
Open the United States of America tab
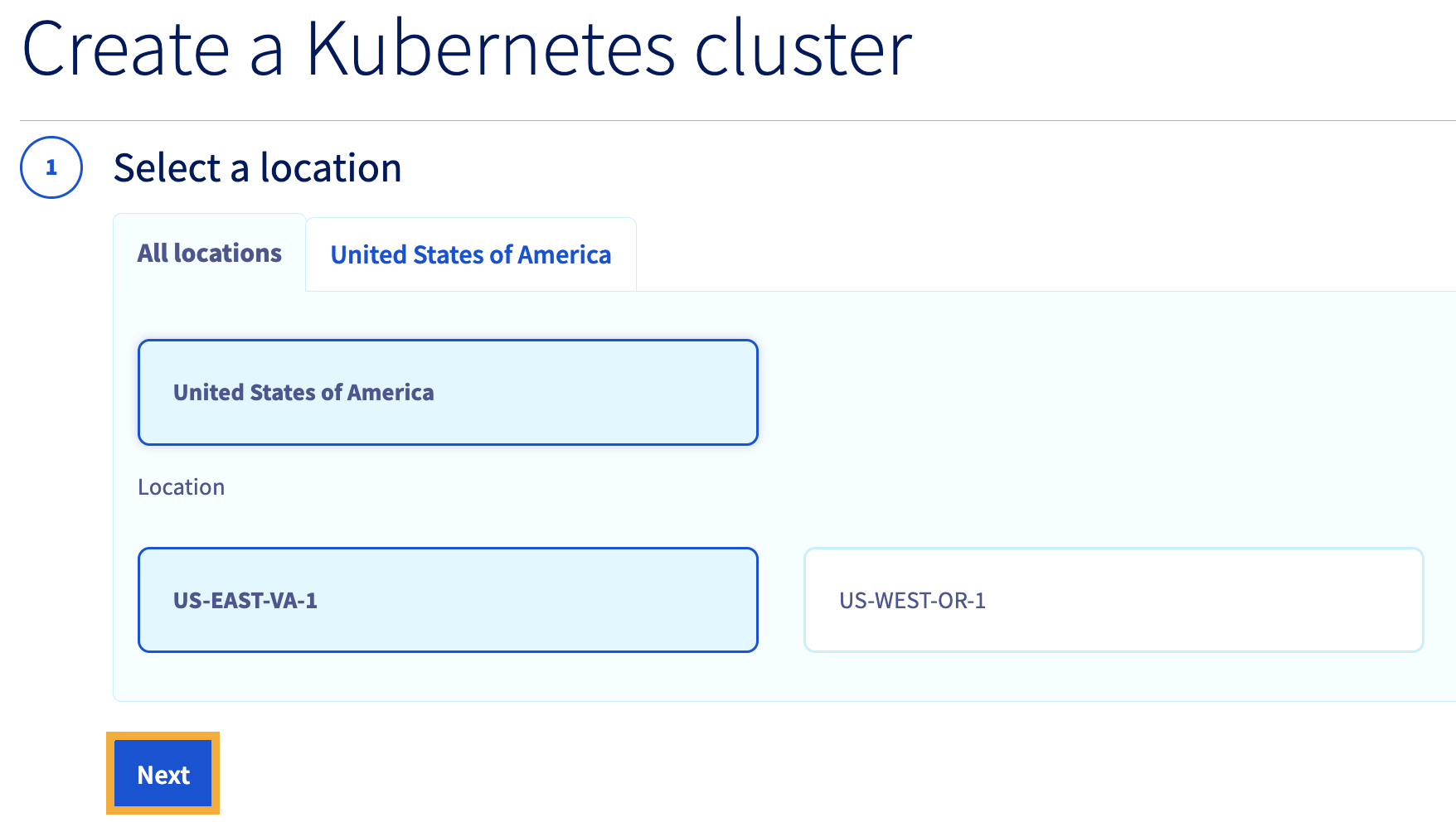click(471, 254)
